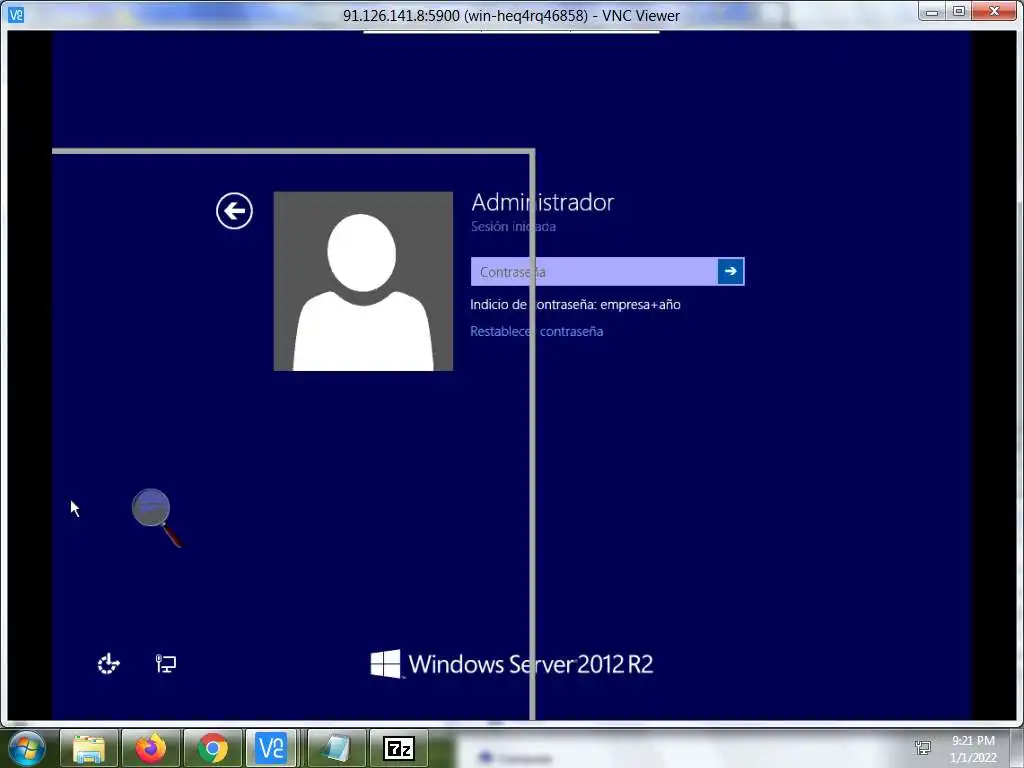Click the Sesión iniciada status text
This screenshot has height=768, width=1024.
point(513,227)
